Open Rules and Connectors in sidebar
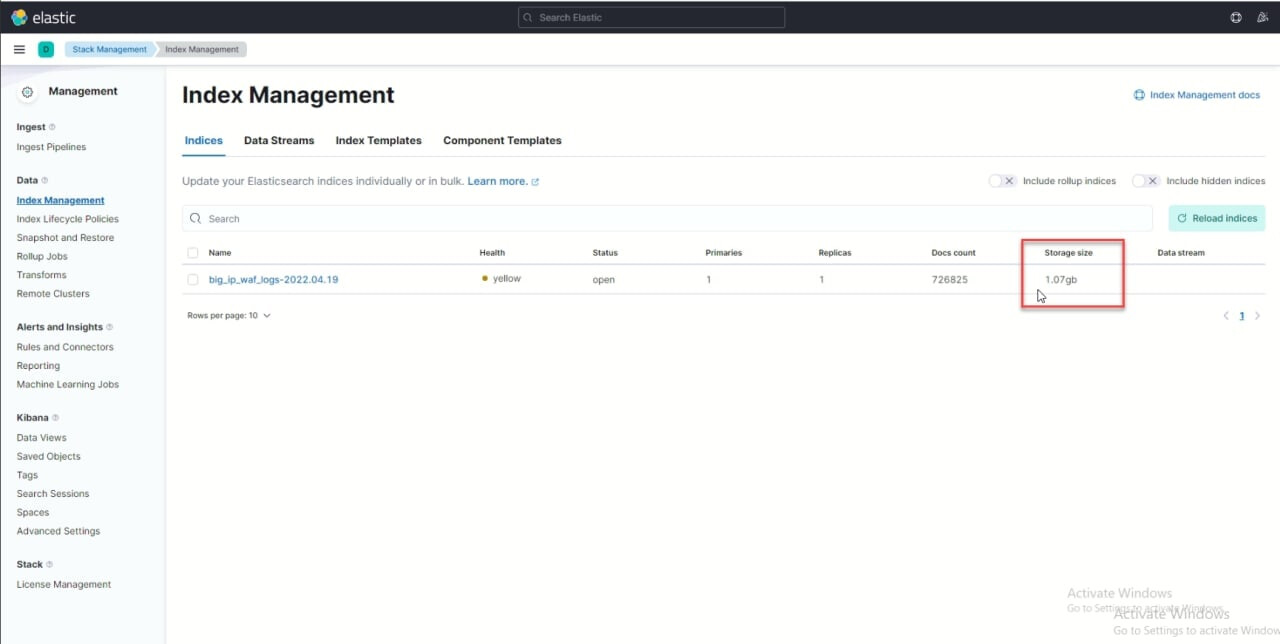The width and height of the screenshot is (1280, 644). [65, 347]
